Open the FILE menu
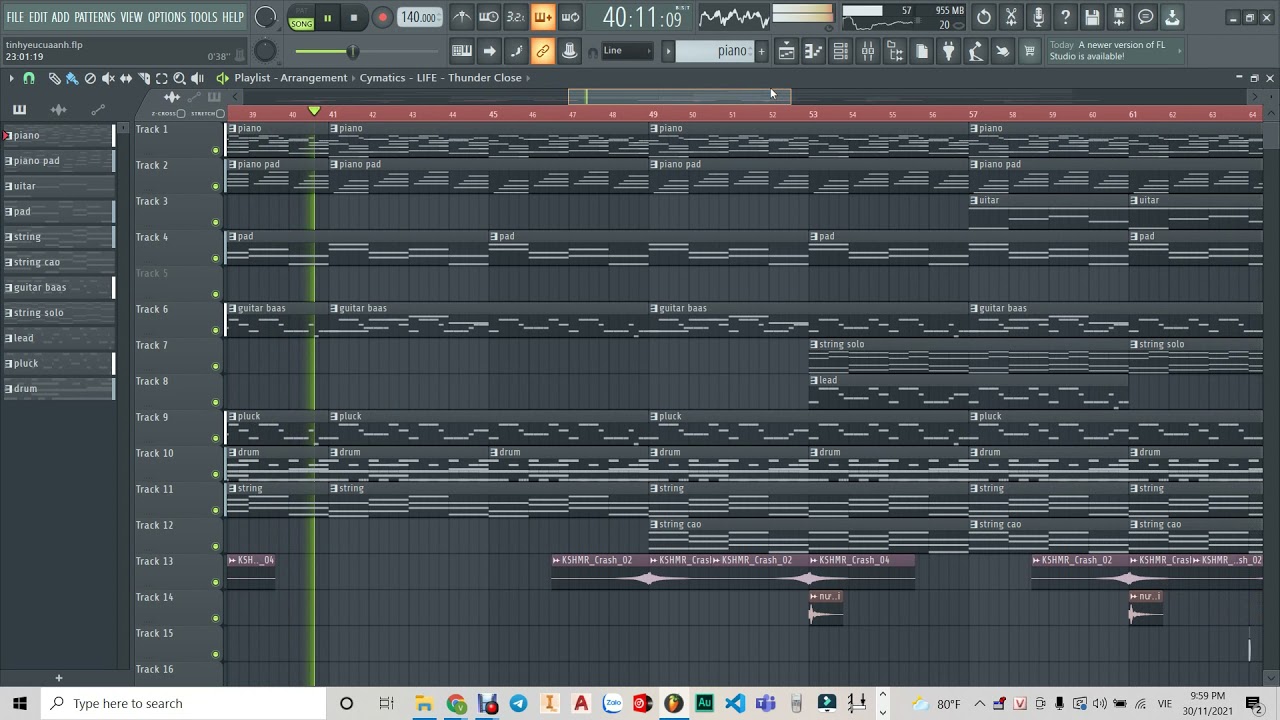Screen dimensions: 1280x720 15,18
